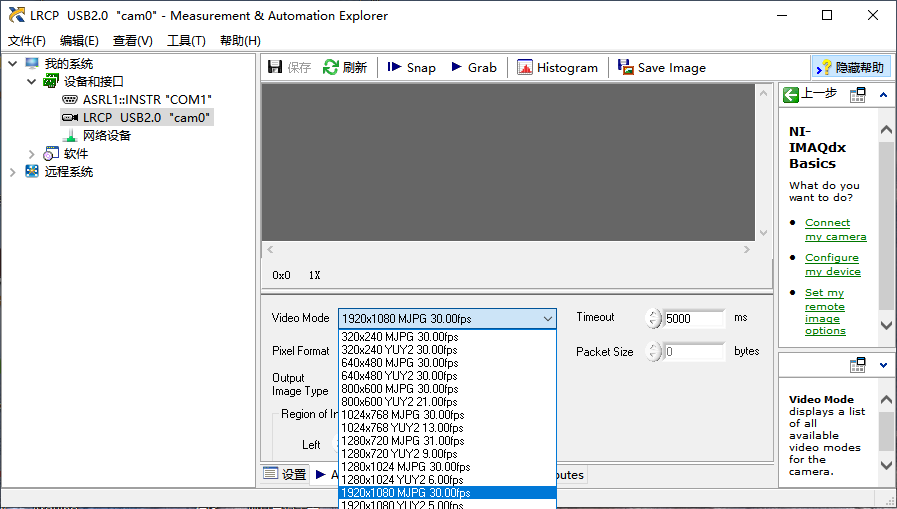
Task: Select 1280x1024 YUY2 6.00fps video mode
Action: [447, 479]
